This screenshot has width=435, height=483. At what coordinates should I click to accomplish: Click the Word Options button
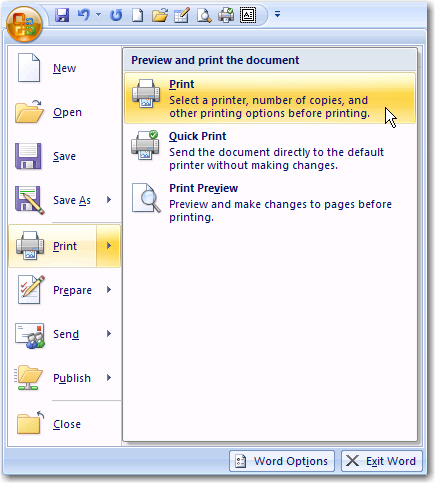(x=282, y=461)
